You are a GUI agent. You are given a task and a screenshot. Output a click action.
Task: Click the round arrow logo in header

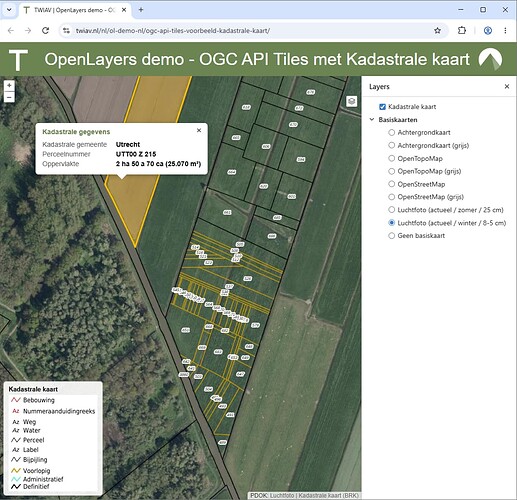[490, 59]
